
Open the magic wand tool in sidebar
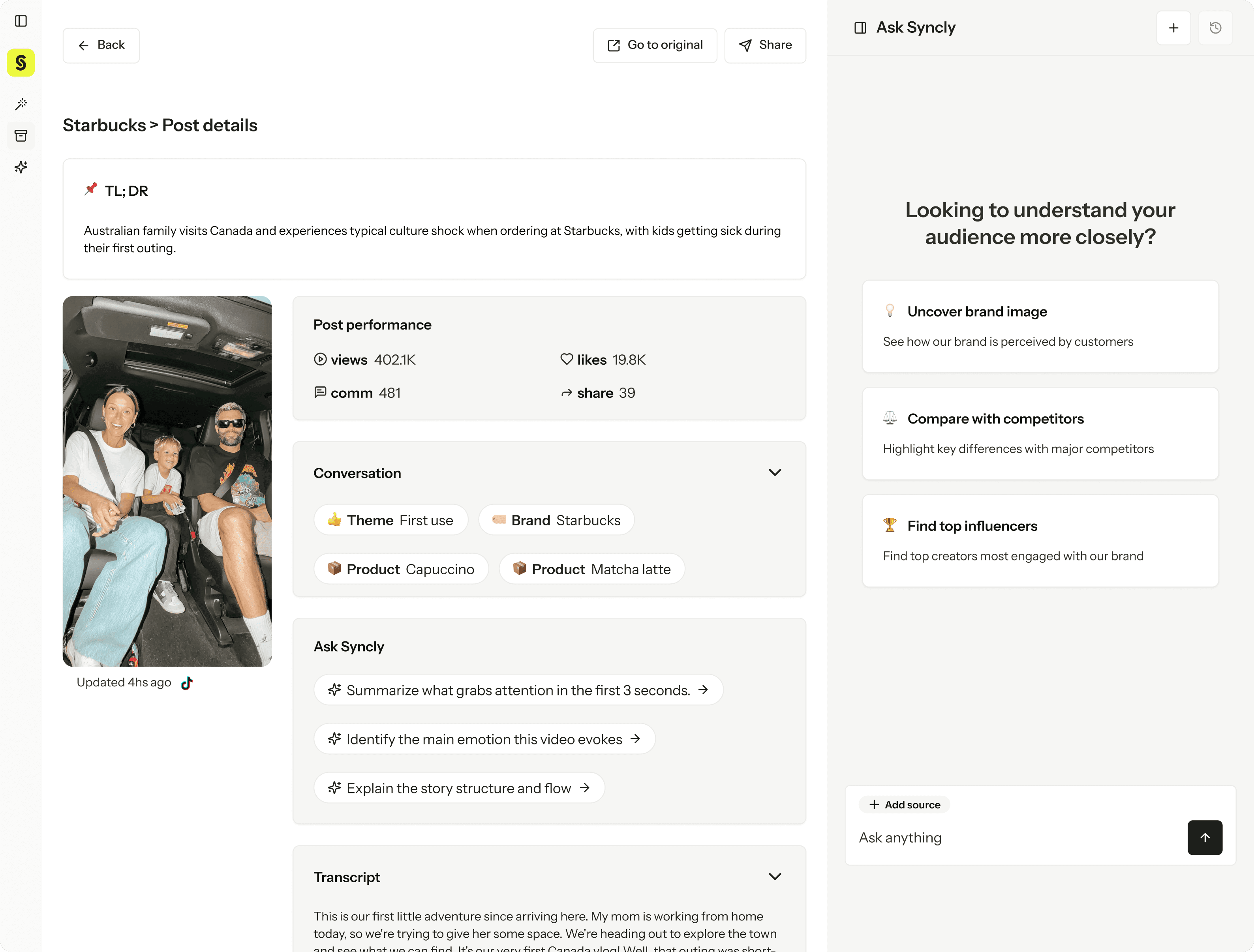point(21,104)
